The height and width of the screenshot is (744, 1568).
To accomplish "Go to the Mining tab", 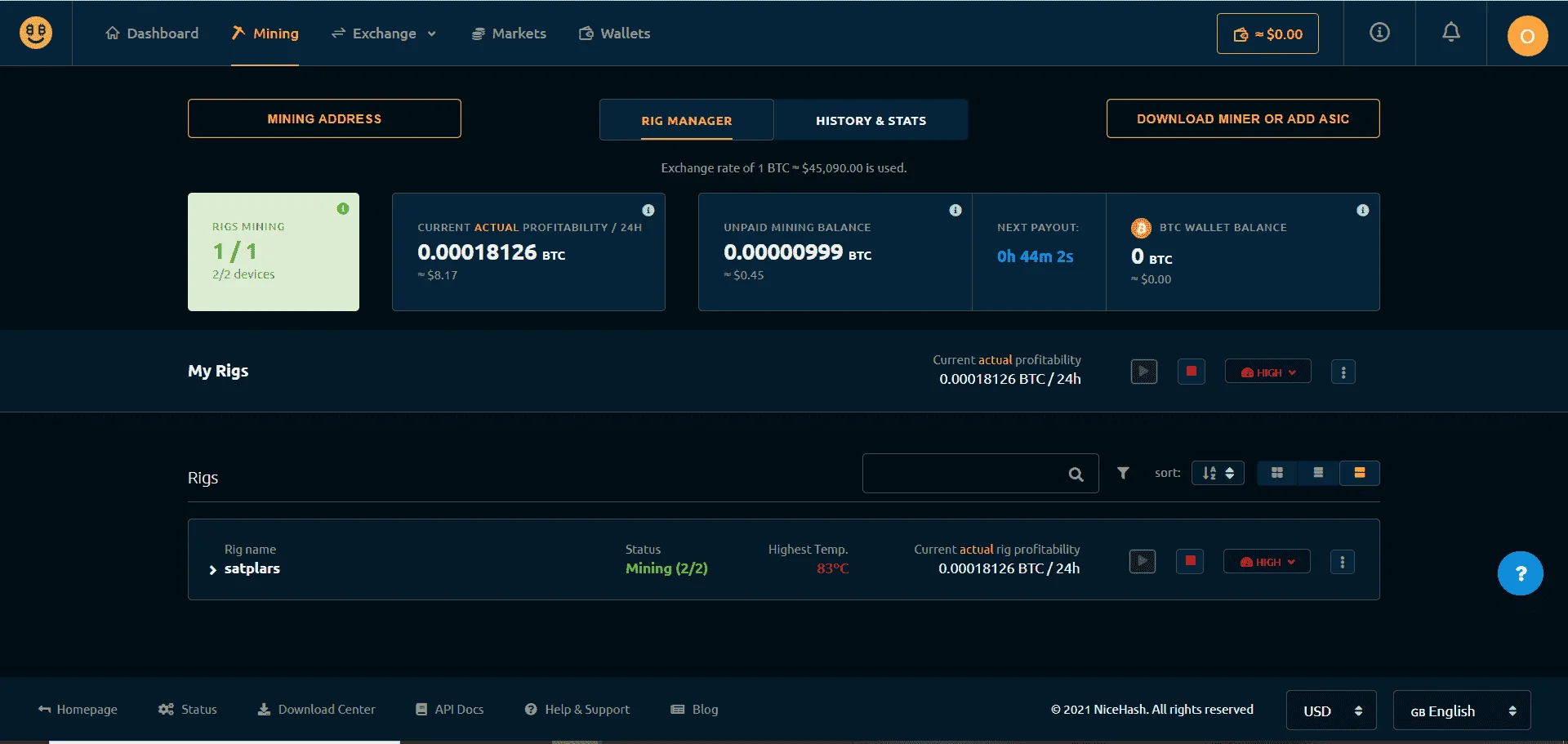I will (x=265, y=33).
